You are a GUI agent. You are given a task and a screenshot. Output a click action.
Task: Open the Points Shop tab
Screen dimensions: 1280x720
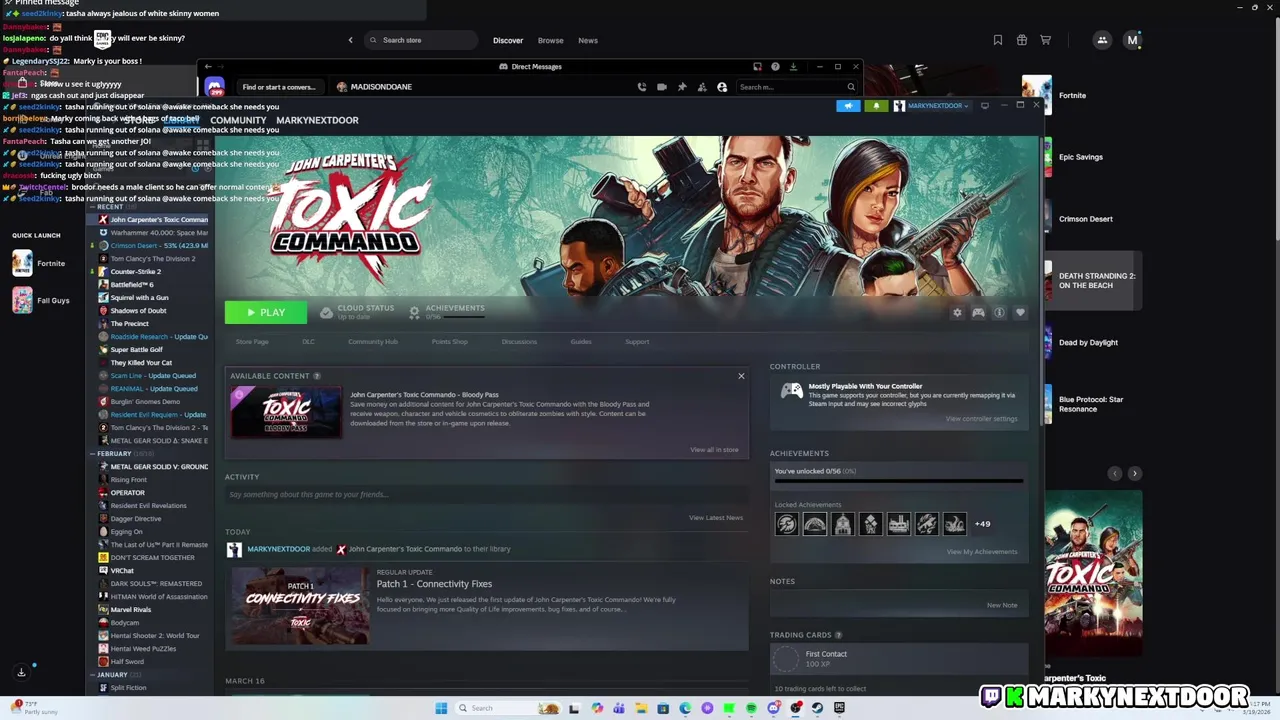pos(449,342)
